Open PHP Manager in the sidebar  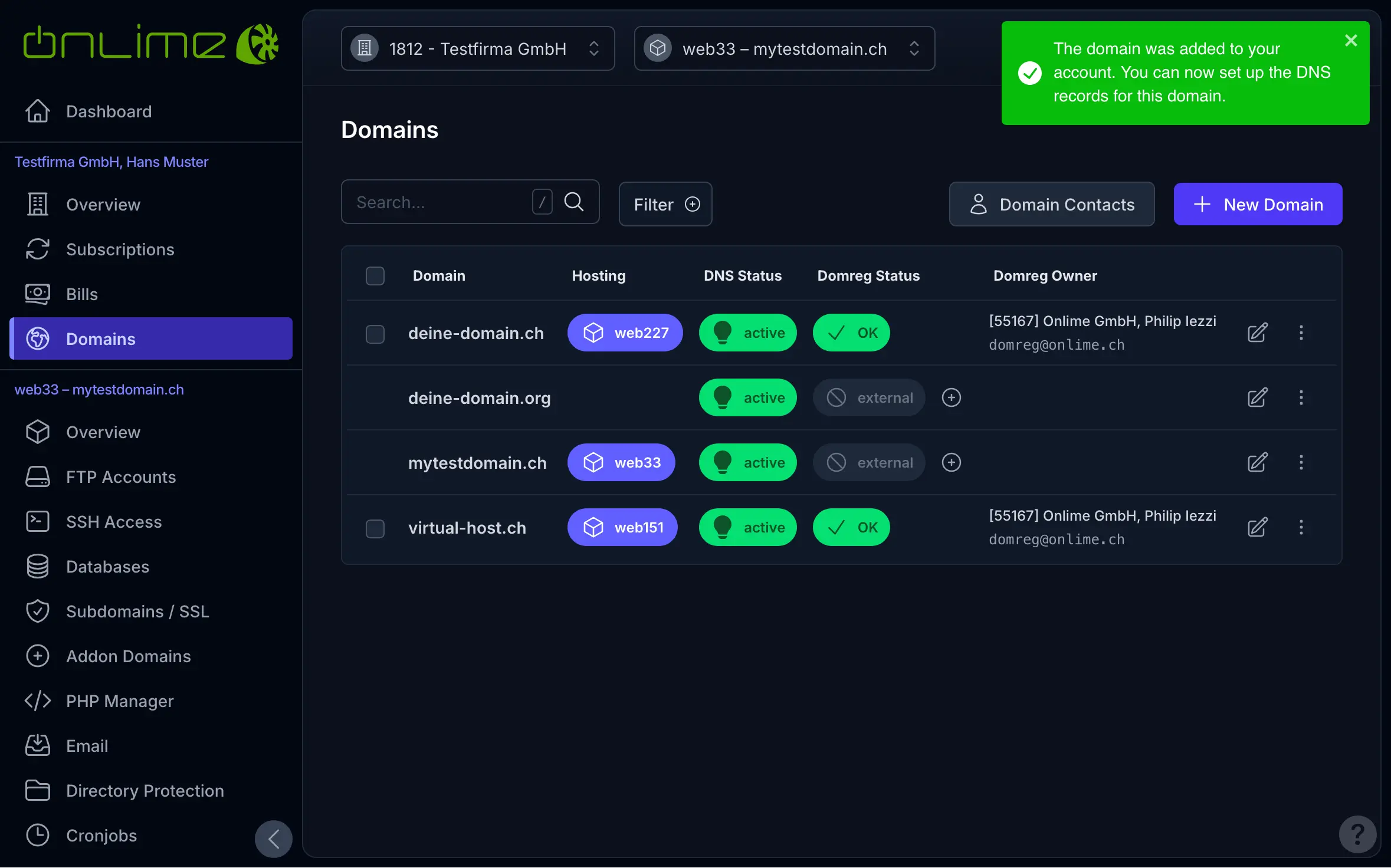pyautogui.click(x=120, y=701)
